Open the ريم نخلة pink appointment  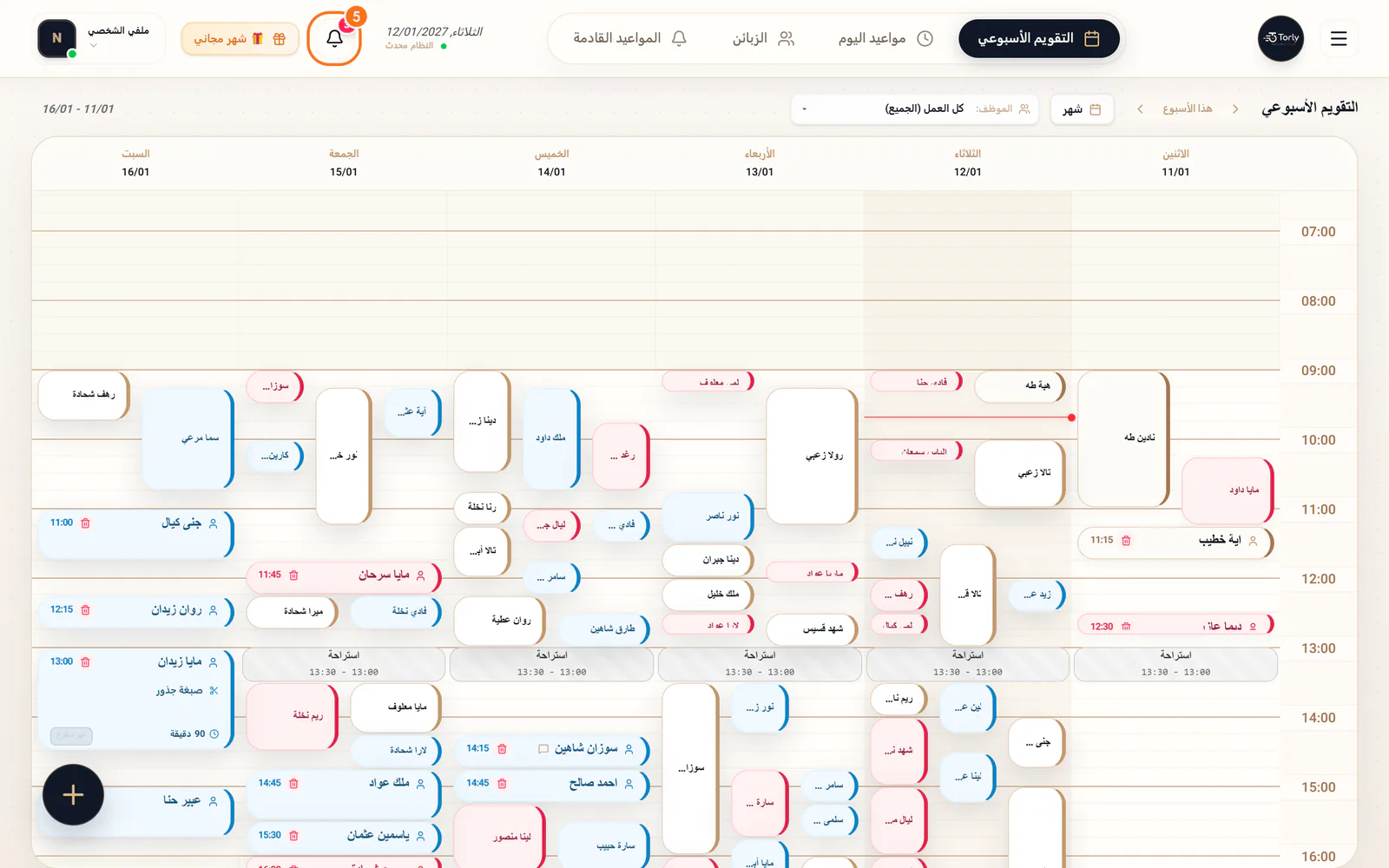291,716
